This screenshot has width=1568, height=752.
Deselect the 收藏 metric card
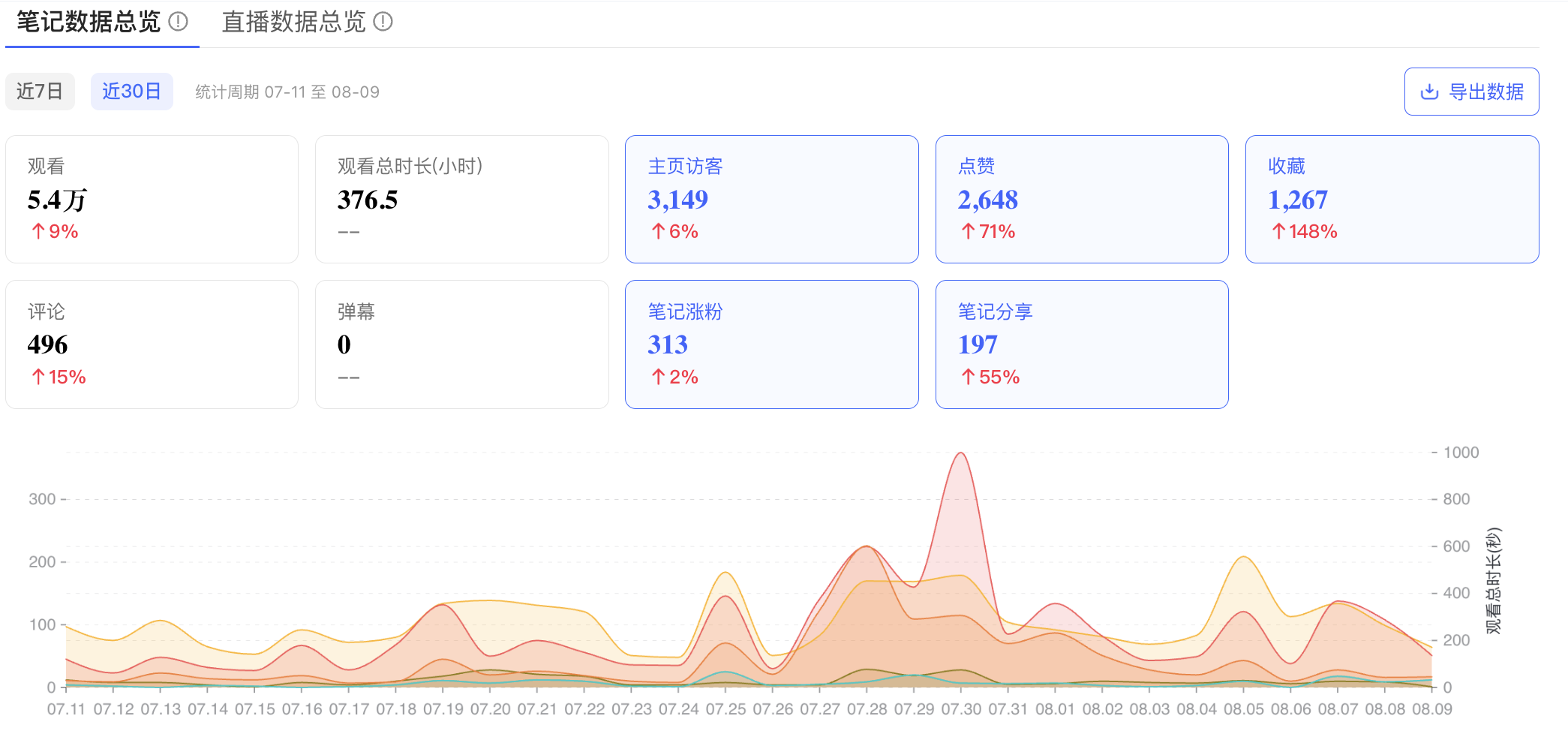click(x=1392, y=199)
